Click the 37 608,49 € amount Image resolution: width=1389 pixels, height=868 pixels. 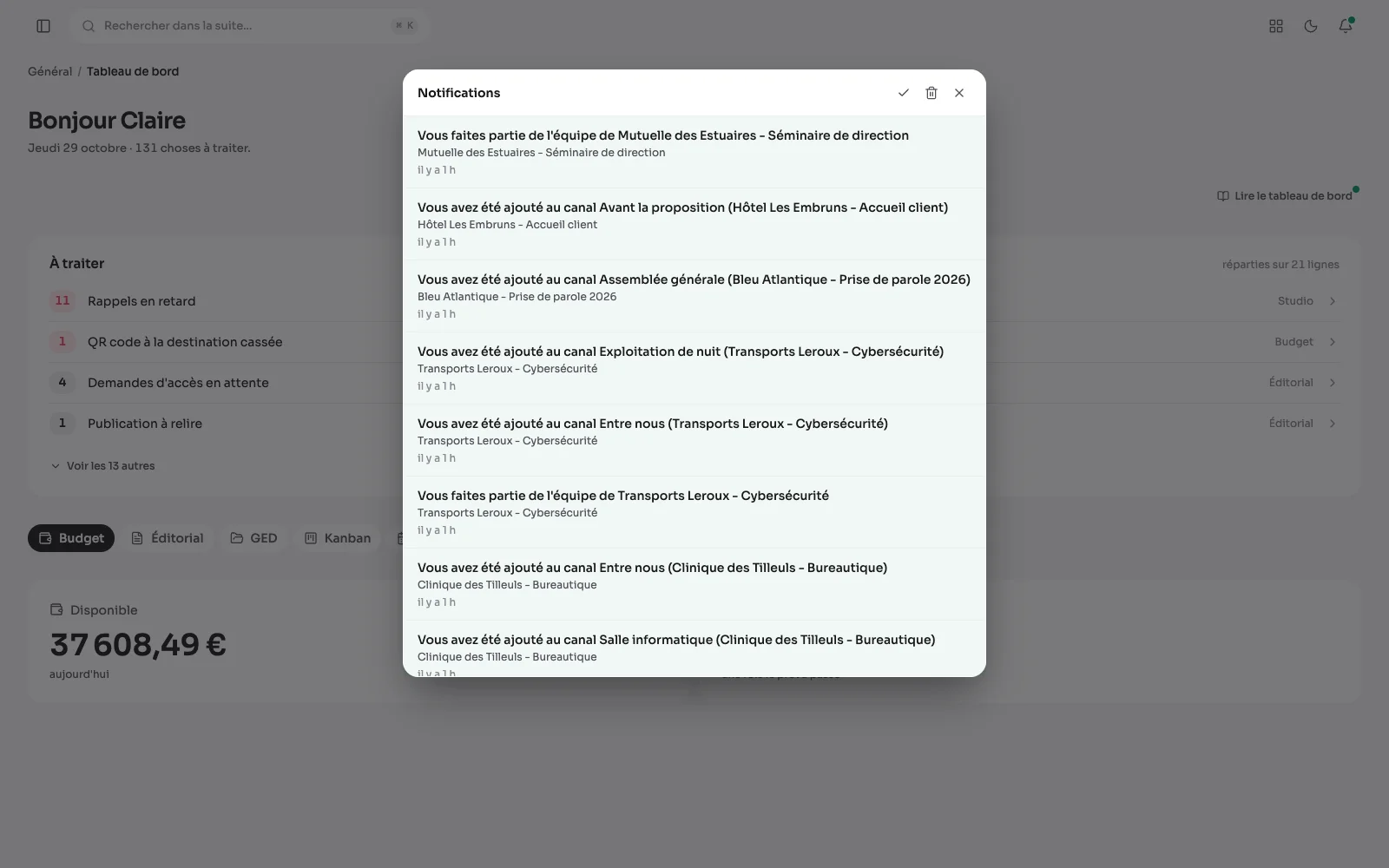click(138, 645)
